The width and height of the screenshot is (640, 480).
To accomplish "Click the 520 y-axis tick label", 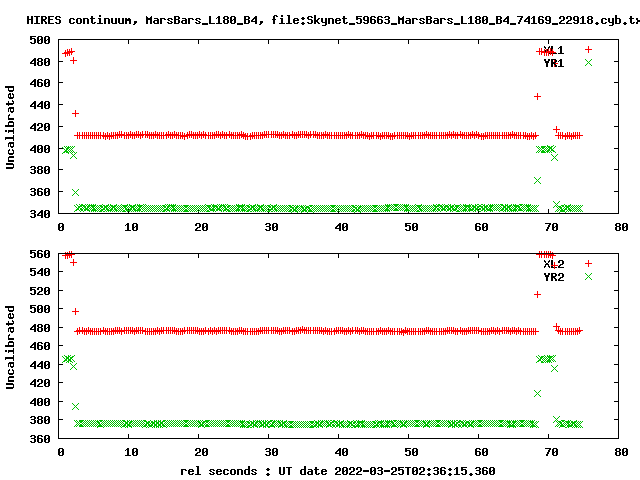I will coord(40,291).
